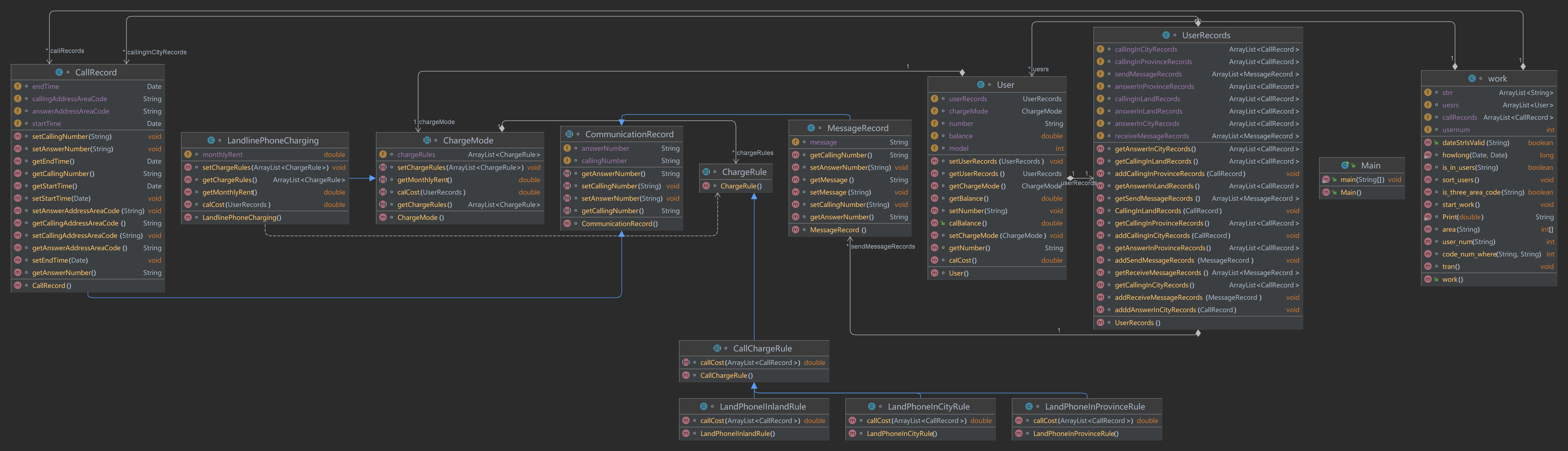
Task: Click the sendMessageRecords relationship label
Action: pyautogui.click(x=883, y=247)
